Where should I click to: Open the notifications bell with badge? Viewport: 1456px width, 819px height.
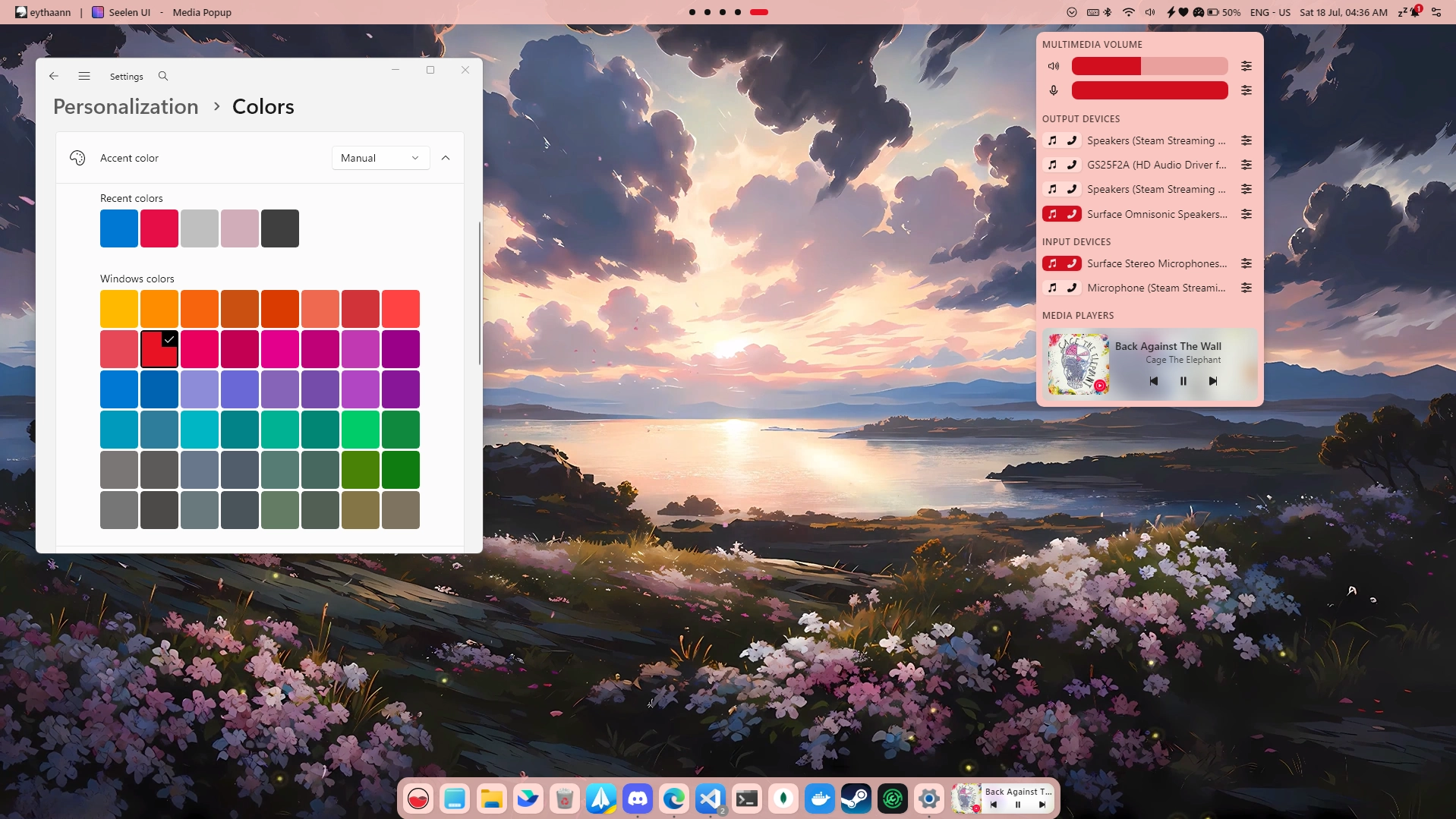point(1415,11)
